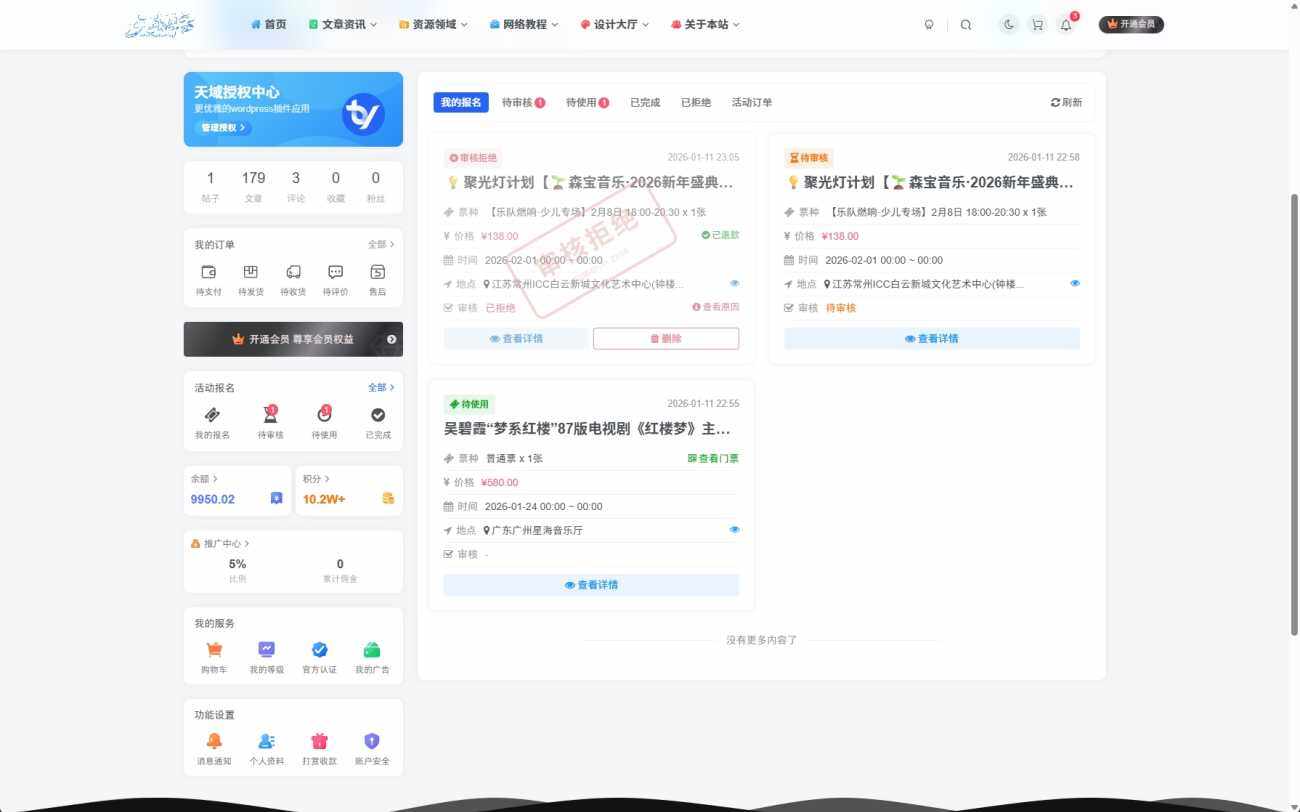Select the 我的报名 activity icon
The height and width of the screenshot is (812, 1300).
[212, 413]
